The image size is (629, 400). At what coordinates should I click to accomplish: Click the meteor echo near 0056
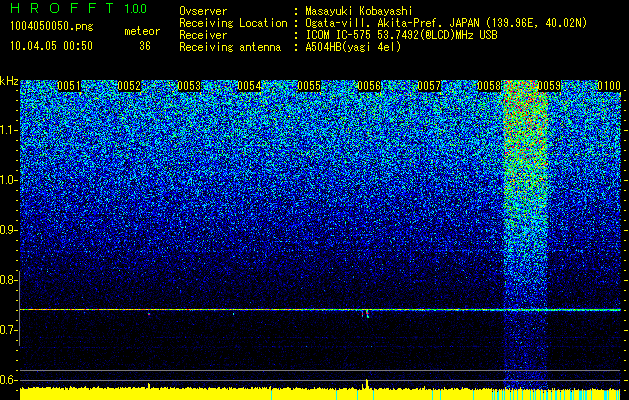(x=365, y=313)
